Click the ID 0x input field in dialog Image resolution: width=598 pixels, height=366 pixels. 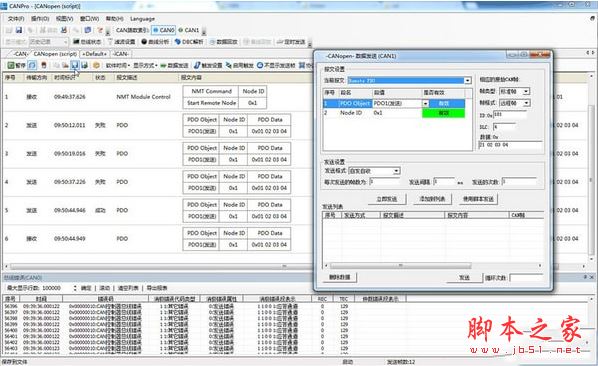click(x=510, y=114)
